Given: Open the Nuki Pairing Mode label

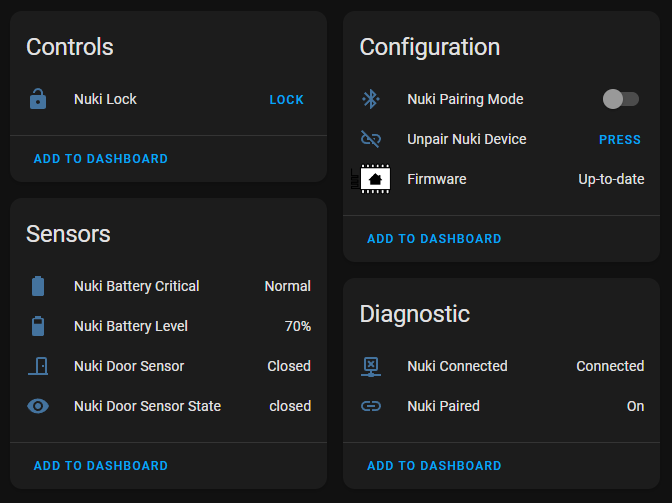Looking at the screenshot, I should 465,99.
